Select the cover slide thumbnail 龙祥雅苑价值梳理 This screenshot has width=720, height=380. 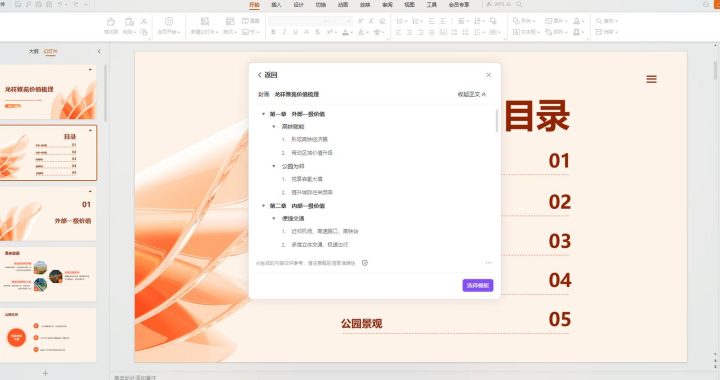point(48,92)
